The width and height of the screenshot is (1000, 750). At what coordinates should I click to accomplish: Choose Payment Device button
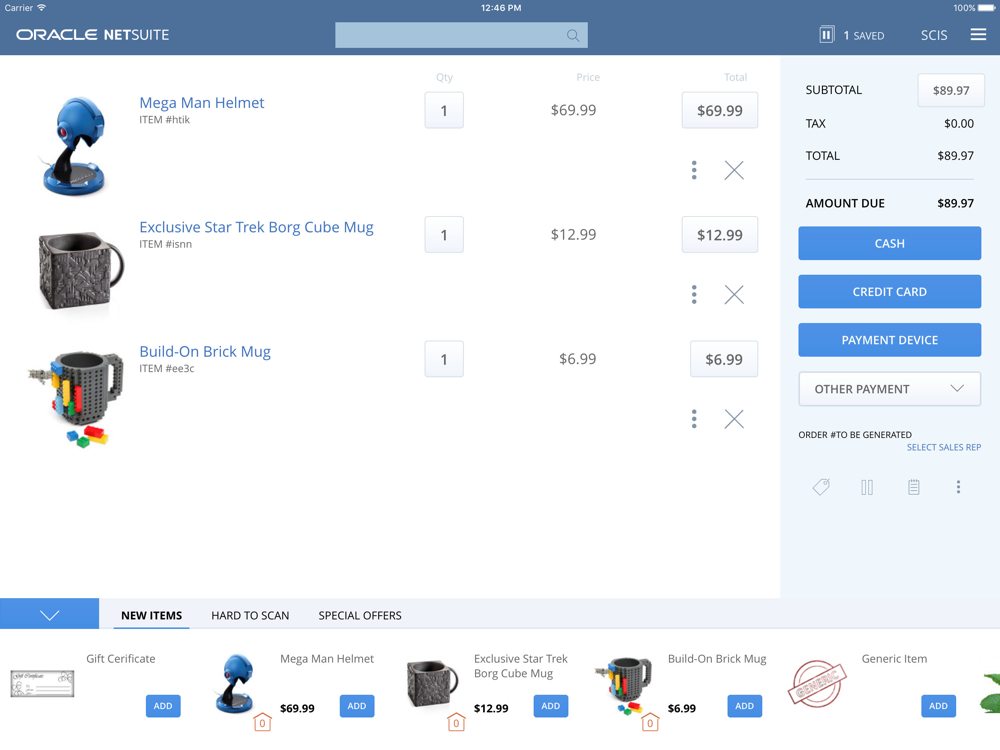pyautogui.click(x=889, y=340)
